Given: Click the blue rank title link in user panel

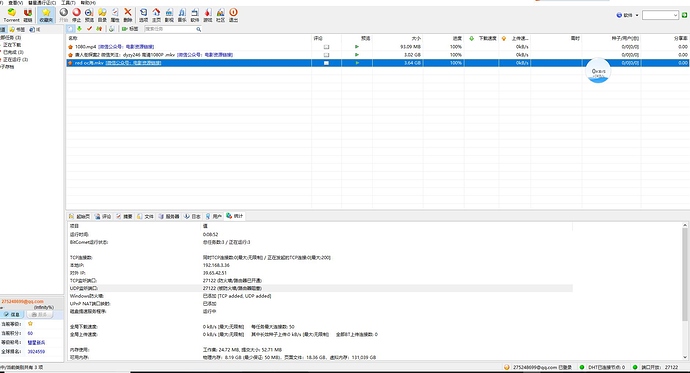Looking at the screenshot, I should [36, 342].
